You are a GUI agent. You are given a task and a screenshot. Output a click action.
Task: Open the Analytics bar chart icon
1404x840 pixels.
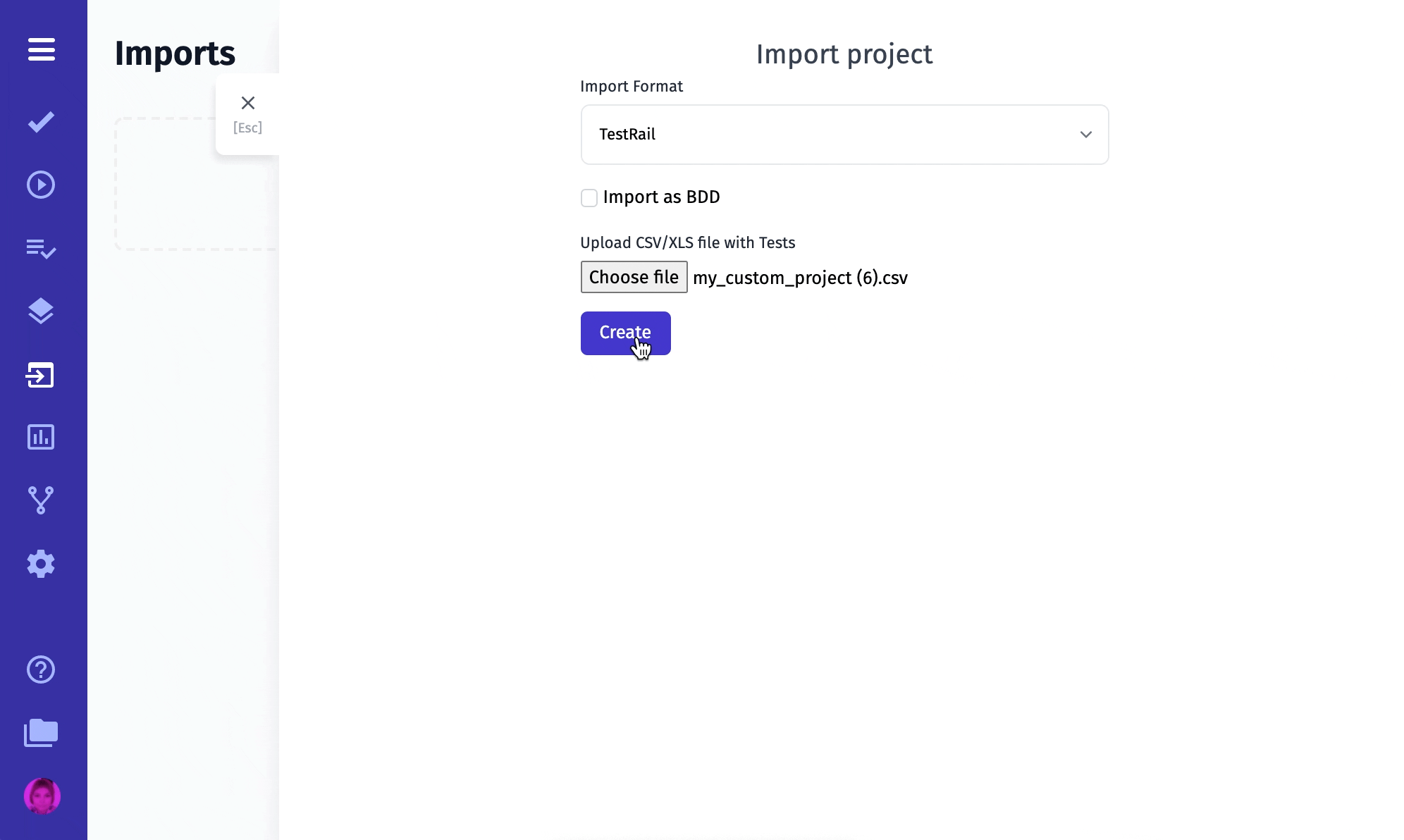click(x=41, y=437)
